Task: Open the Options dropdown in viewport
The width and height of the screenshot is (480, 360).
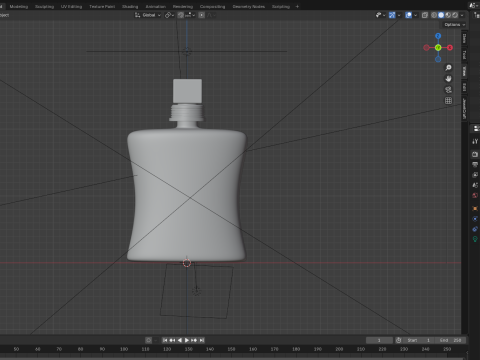Action: click(x=454, y=25)
